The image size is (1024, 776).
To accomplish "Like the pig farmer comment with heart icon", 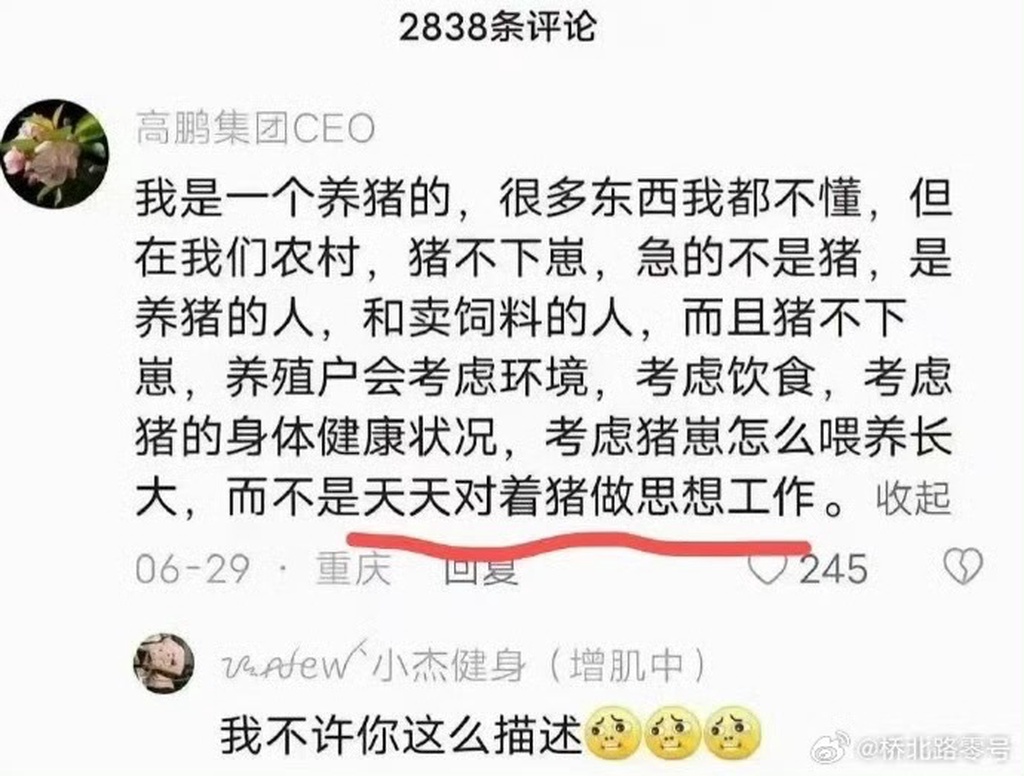I will (767, 568).
